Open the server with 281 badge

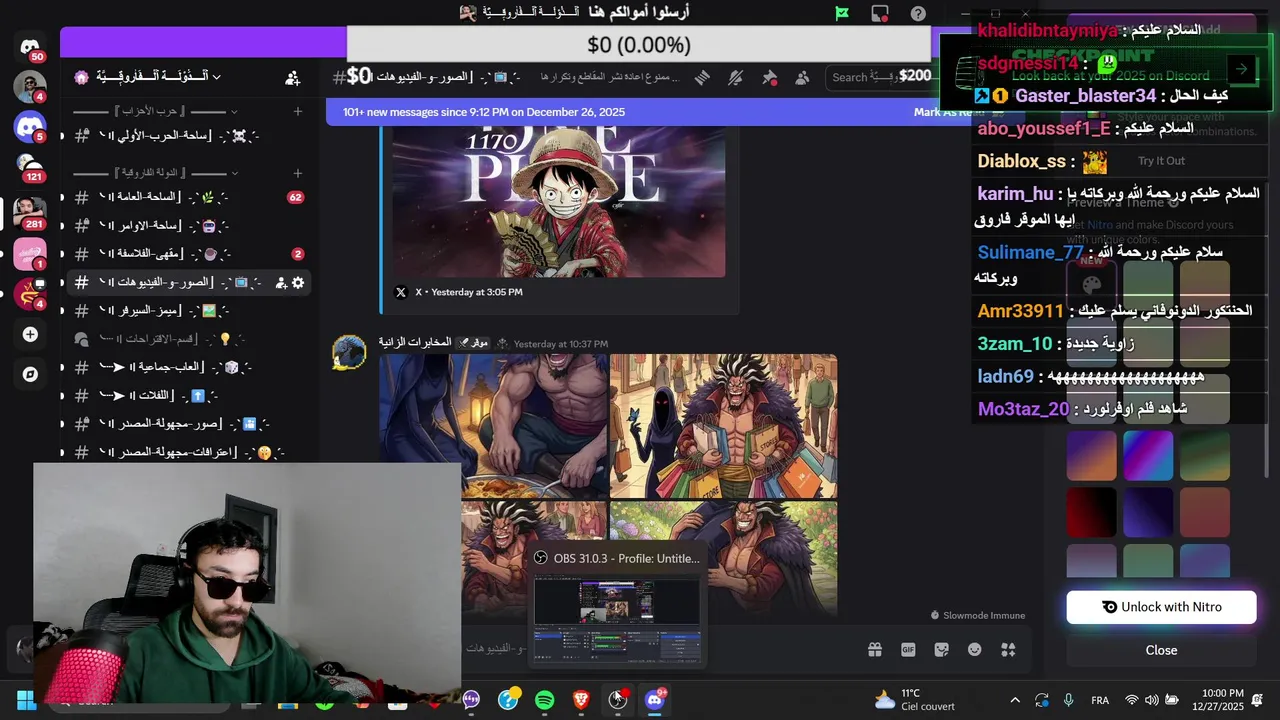click(29, 212)
